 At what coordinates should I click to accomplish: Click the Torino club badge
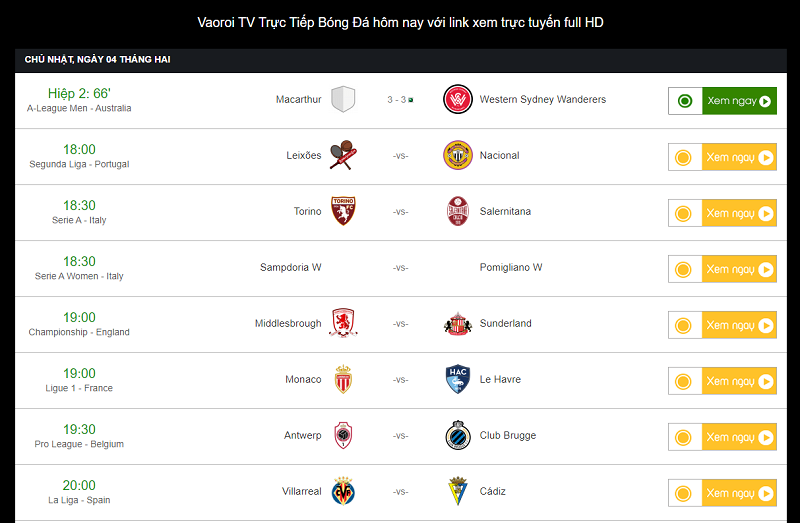pyautogui.click(x=343, y=211)
